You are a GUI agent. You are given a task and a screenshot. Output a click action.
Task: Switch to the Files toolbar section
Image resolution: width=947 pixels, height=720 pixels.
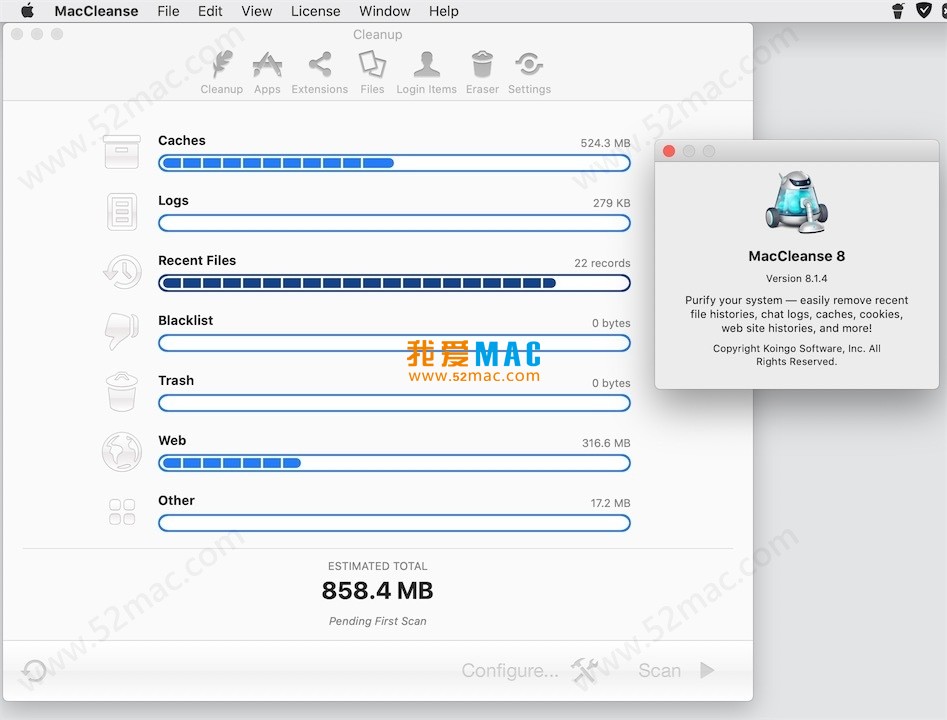coord(372,72)
